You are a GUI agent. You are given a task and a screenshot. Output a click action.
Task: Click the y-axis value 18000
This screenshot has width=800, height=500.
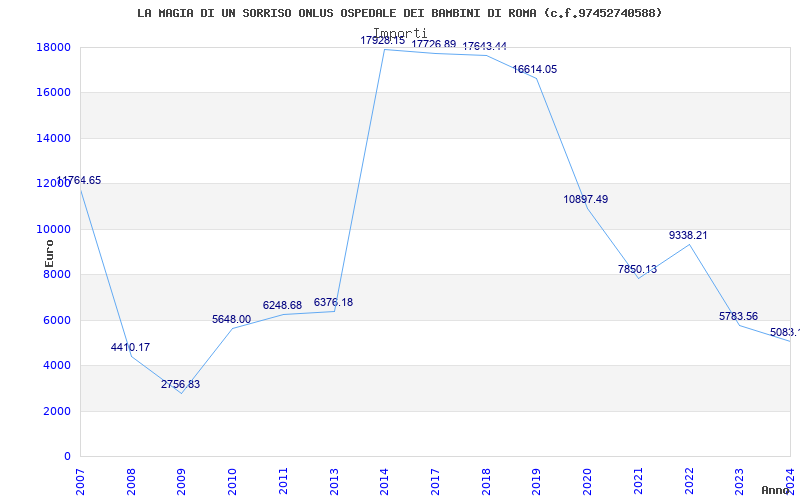point(53,47)
